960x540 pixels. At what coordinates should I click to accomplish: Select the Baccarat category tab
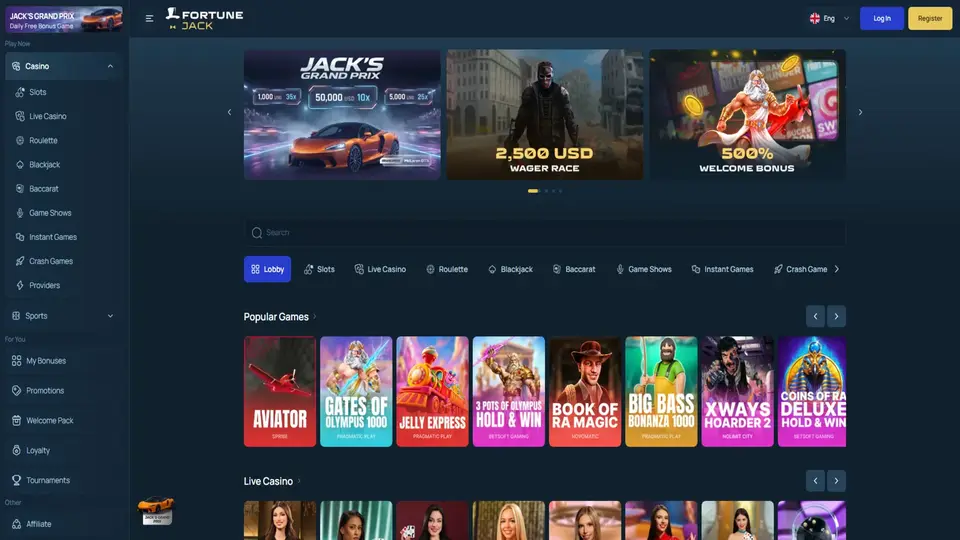(x=574, y=269)
